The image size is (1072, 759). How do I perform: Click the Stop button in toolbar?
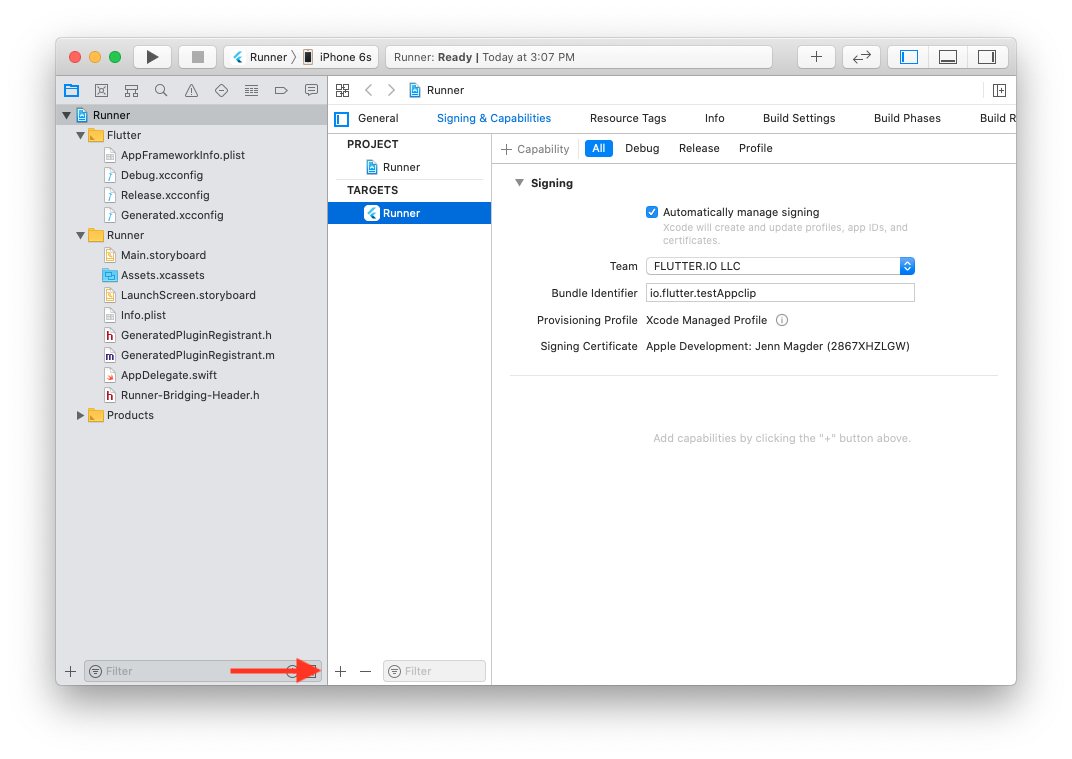pos(198,57)
